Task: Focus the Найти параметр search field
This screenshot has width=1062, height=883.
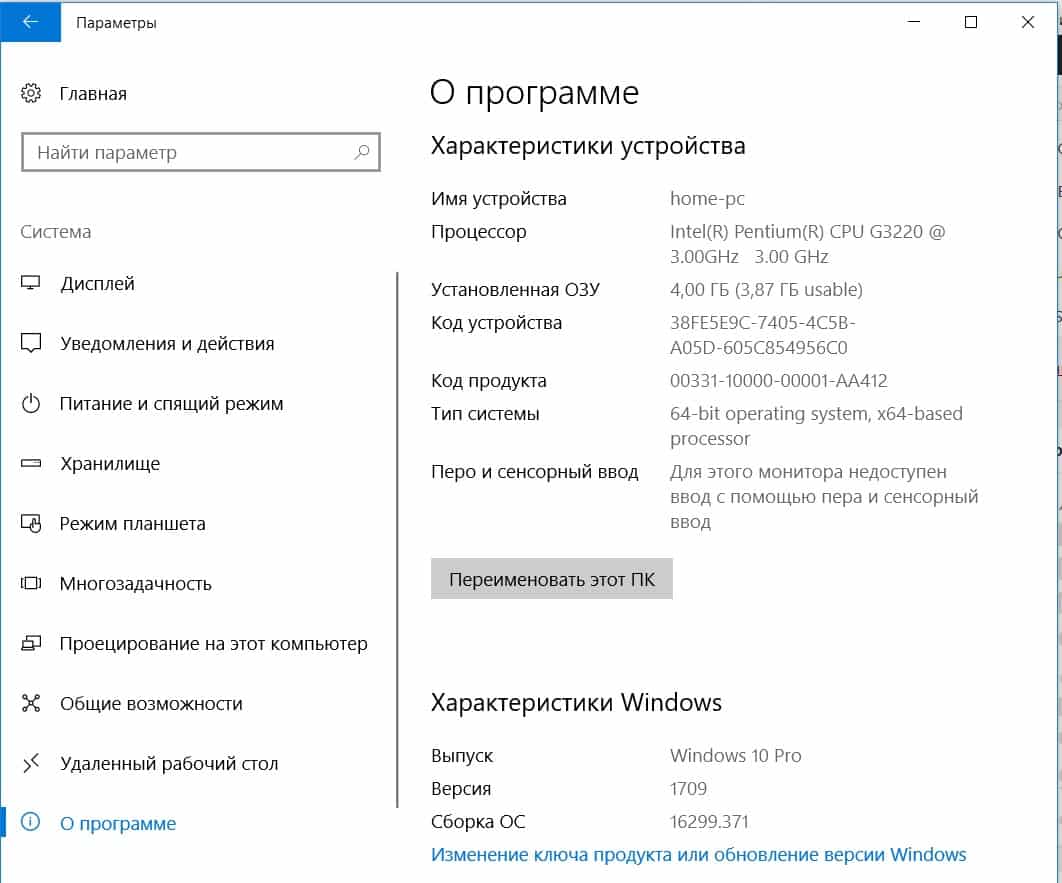Action: coord(190,153)
